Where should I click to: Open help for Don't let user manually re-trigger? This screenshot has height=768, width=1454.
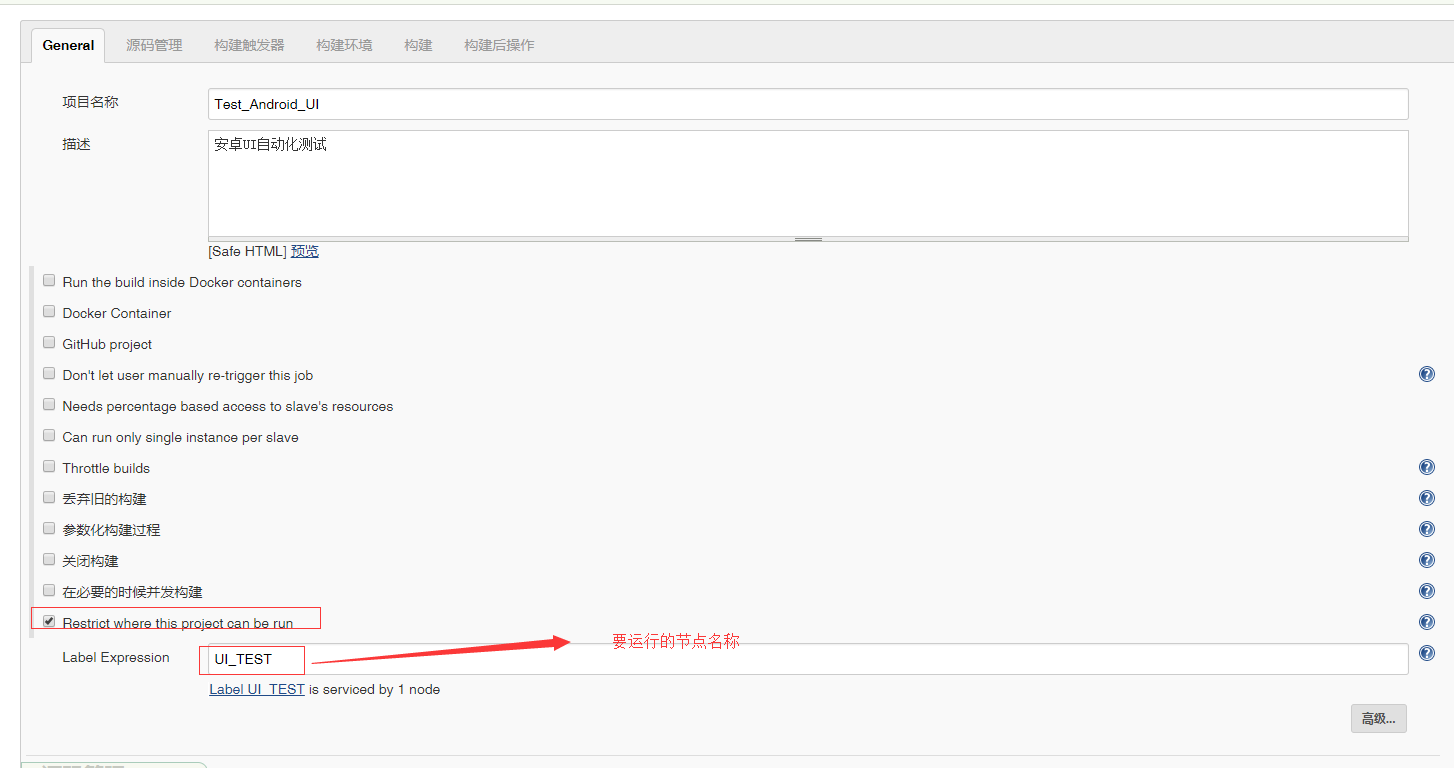(1427, 373)
